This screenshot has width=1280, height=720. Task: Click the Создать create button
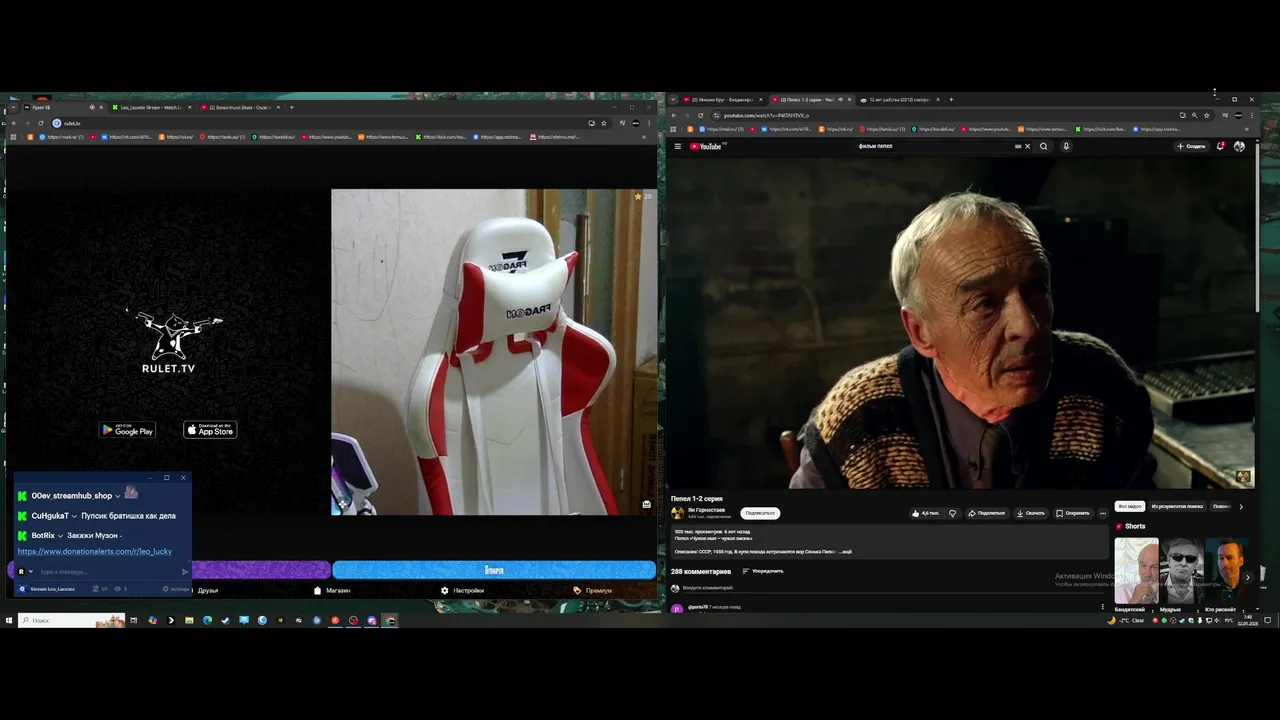point(1191,146)
